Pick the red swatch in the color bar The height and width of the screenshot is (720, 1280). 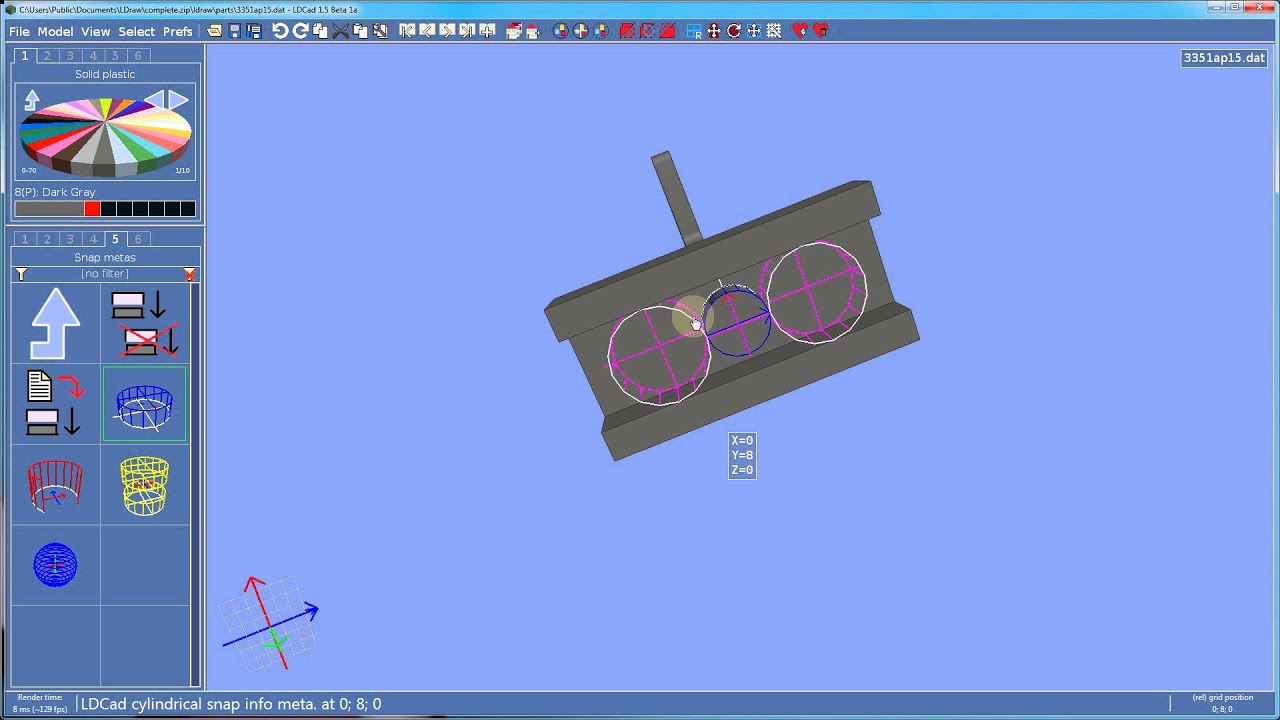(x=92, y=209)
